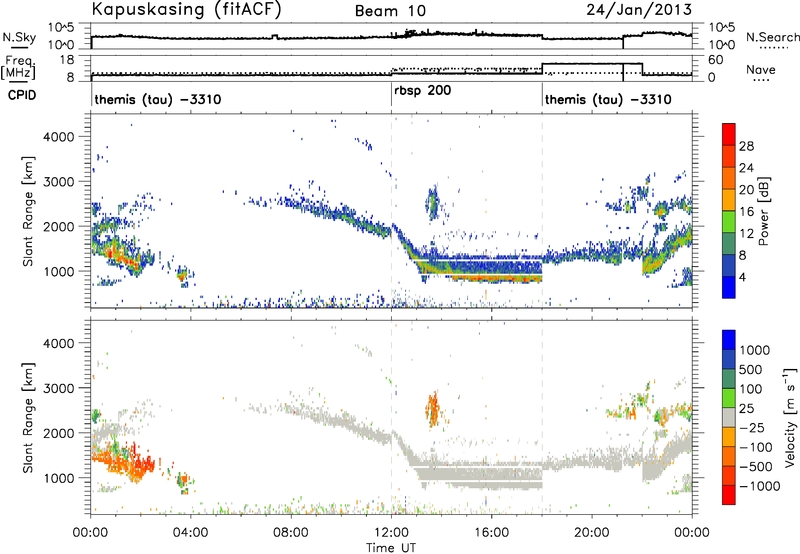Click the dark blue bottom segment of Power colorbar
The height and width of the screenshot is (554, 800).
[729, 287]
